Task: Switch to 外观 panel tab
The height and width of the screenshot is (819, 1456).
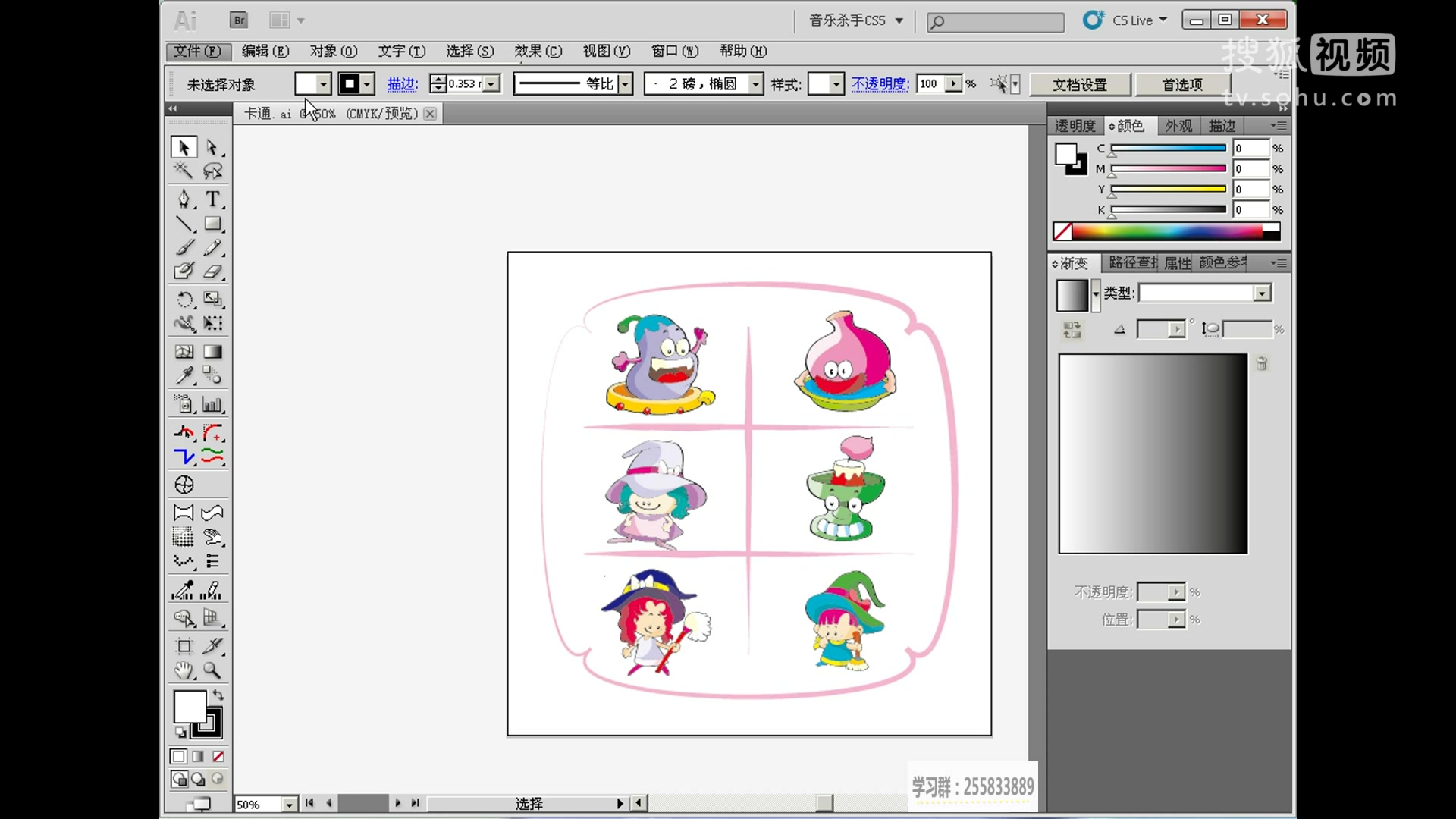Action: pyautogui.click(x=1178, y=126)
